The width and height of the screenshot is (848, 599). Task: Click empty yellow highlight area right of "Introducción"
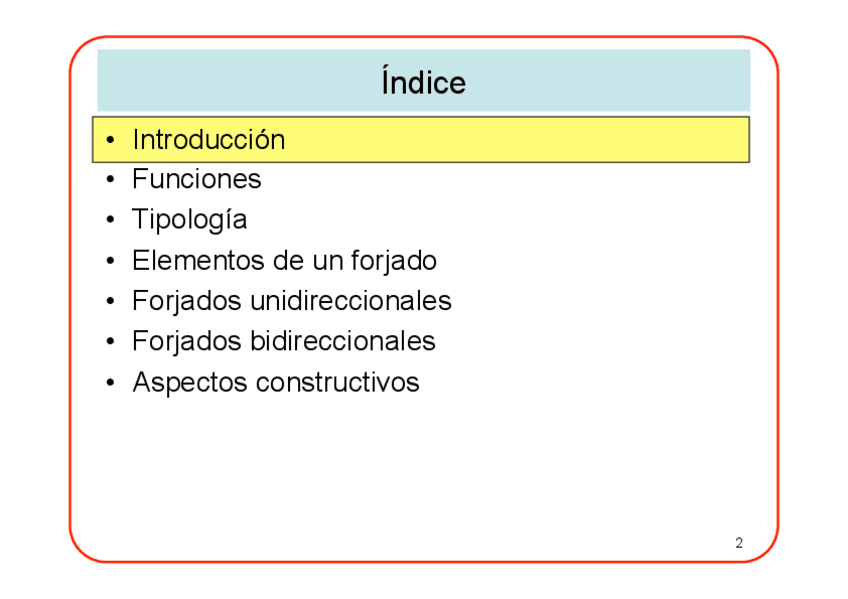520,140
